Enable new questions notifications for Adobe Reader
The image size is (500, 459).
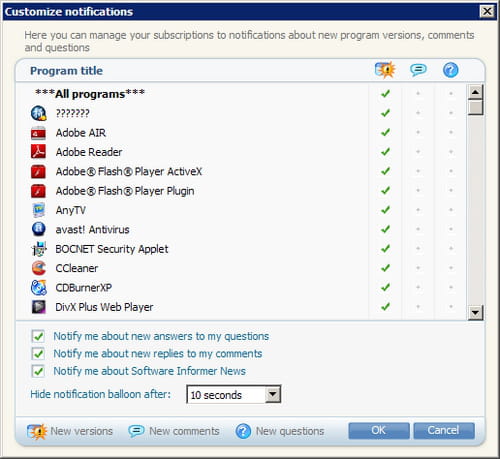click(x=451, y=152)
